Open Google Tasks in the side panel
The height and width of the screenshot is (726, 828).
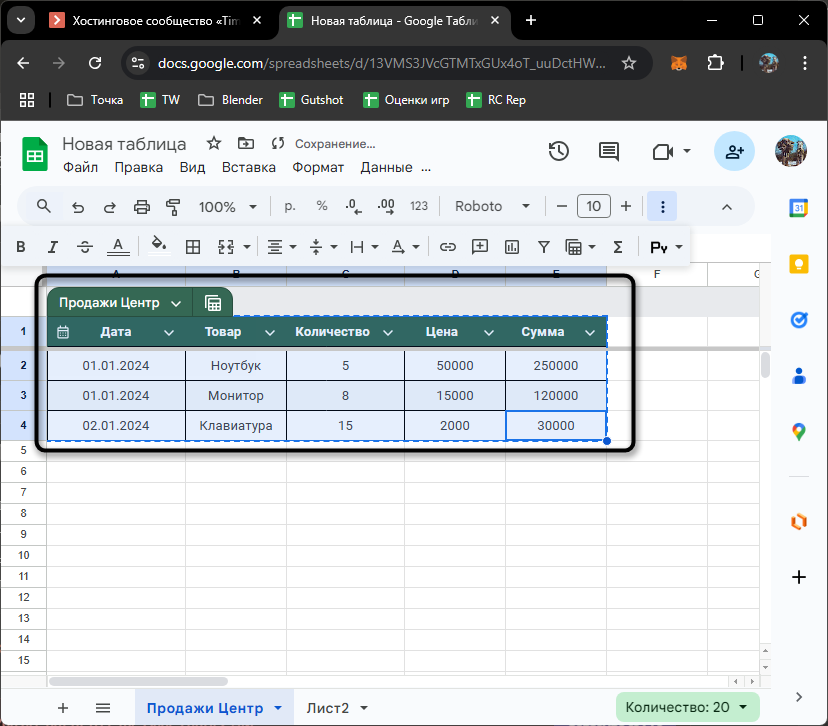[x=798, y=319]
